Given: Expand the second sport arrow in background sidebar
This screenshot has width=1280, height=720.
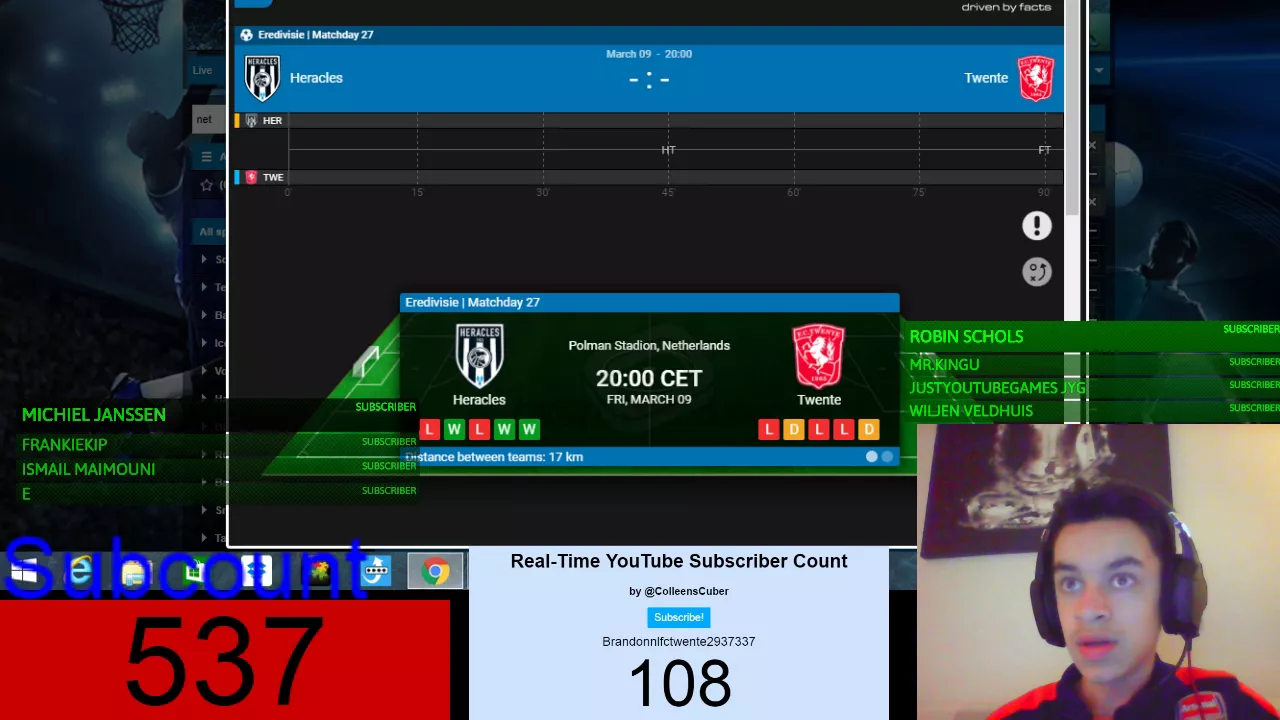Looking at the screenshot, I should coord(205,287).
